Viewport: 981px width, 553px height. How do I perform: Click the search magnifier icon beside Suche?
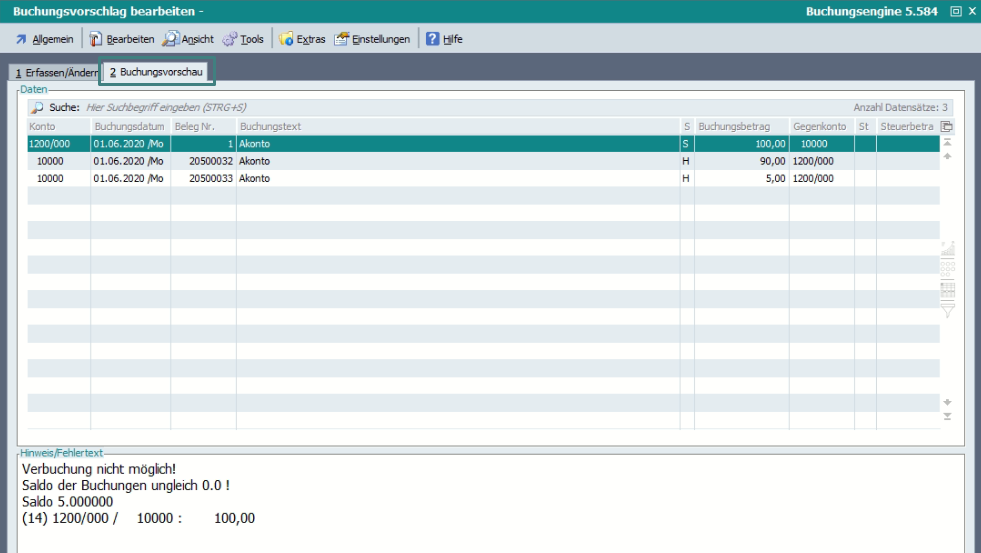pyautogui.click(x=38, y=107)
